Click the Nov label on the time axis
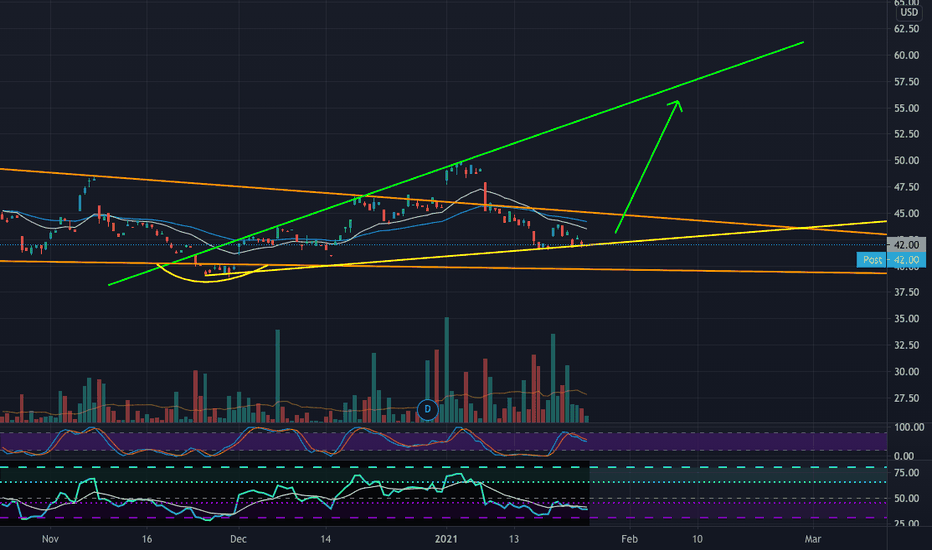Viewport: 932px width, 550px height. [x=51, y=539]
